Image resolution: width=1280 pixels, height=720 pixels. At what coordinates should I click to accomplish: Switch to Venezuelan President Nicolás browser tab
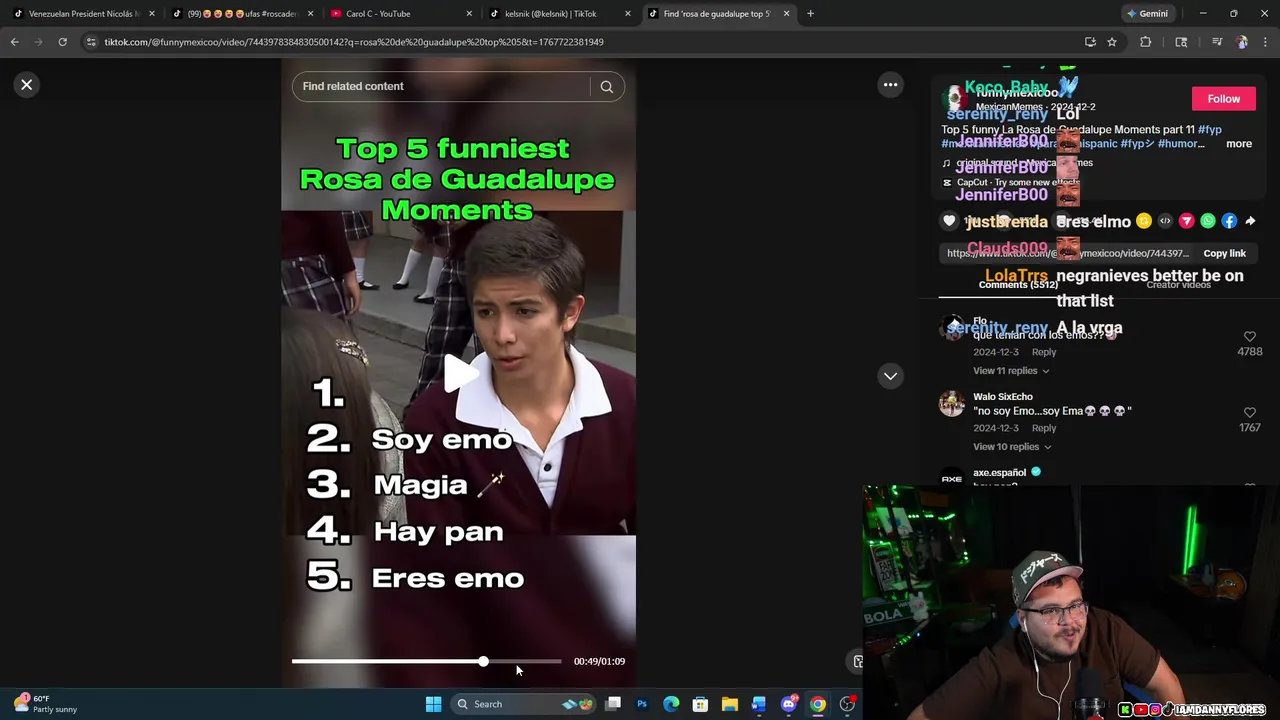coord(84,14)
